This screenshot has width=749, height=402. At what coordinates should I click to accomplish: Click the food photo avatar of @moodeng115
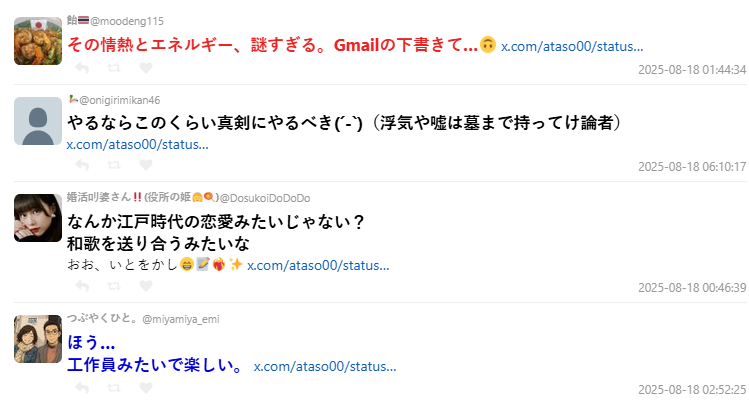click(x=38, y=41)
